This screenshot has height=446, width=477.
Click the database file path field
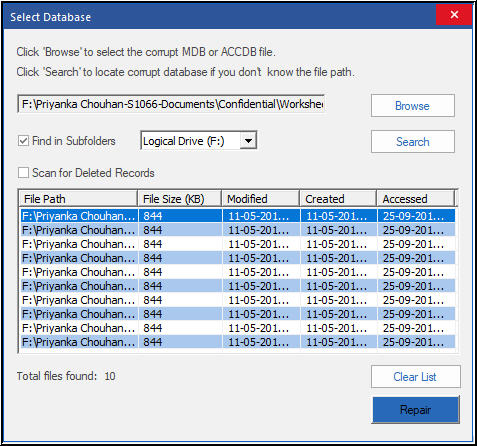click(171, 104)
